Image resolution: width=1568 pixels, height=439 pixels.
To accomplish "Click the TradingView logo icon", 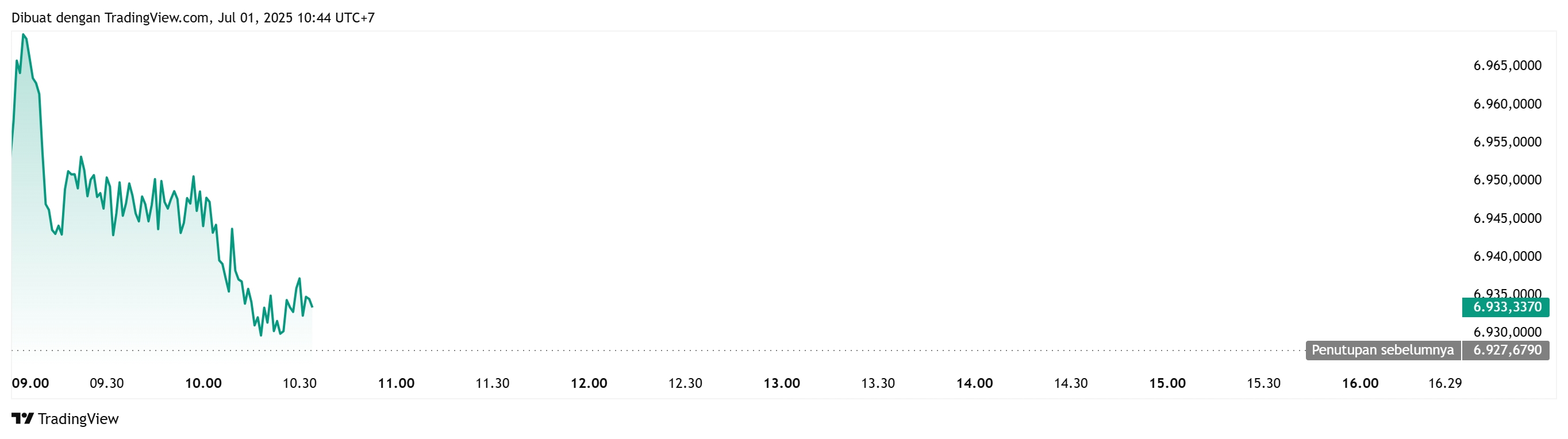I will 22,418.
